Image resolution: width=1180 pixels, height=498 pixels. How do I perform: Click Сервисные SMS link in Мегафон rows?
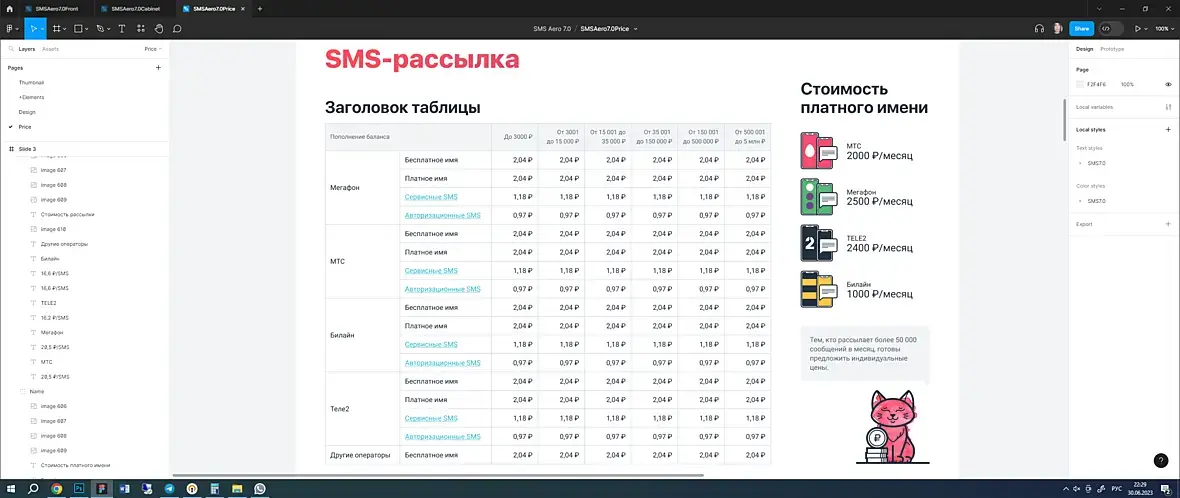(x=430, y=197)
